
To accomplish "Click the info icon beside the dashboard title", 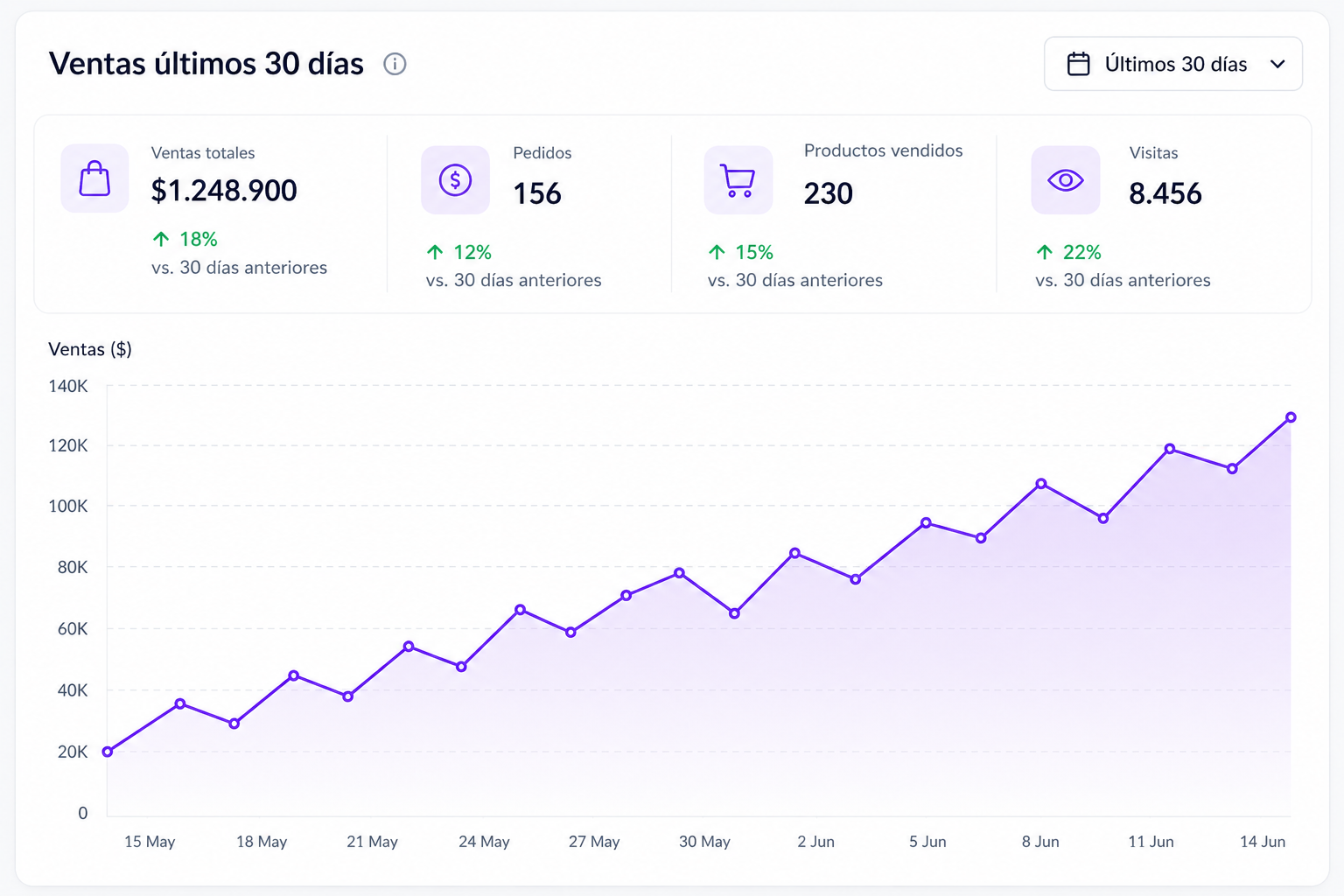I will (x=395, y=64).
